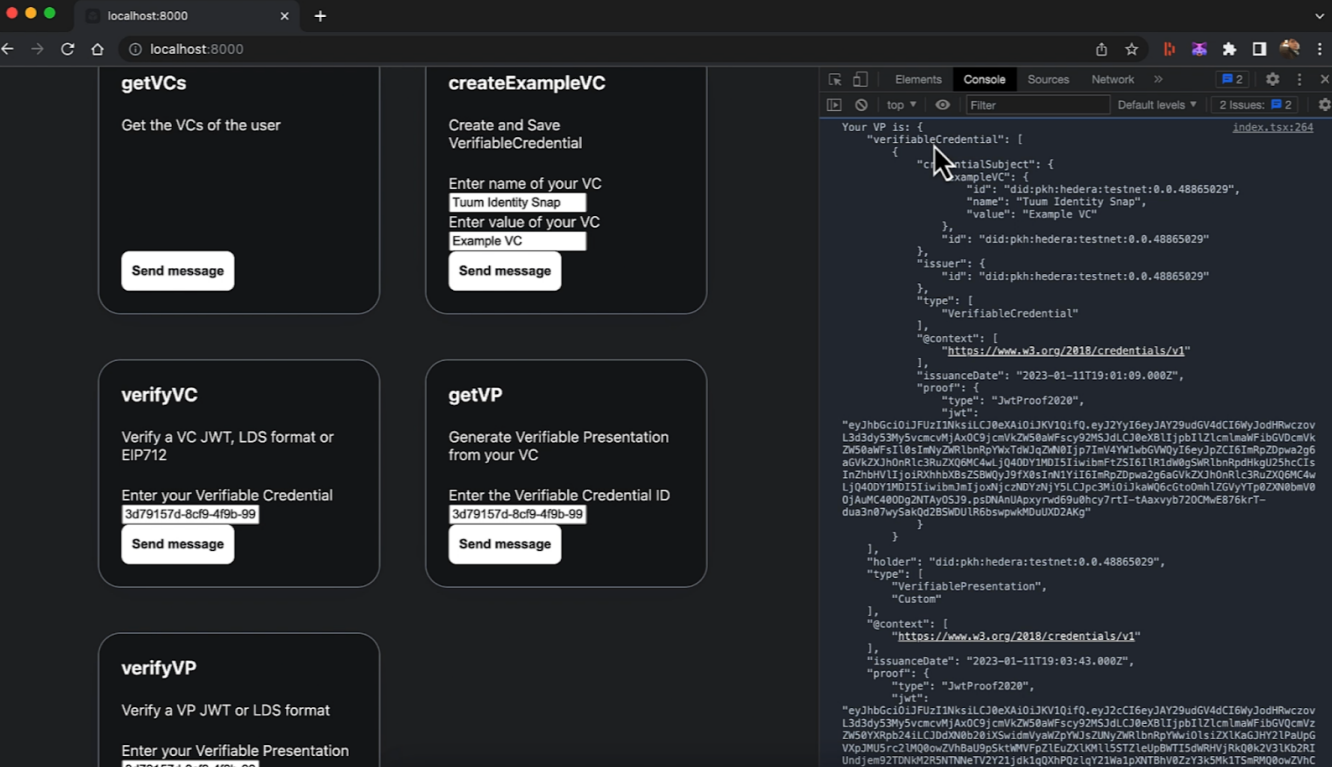Toggle the device toolbar icon
This screenshot has width=1332, height=767.
860,79
